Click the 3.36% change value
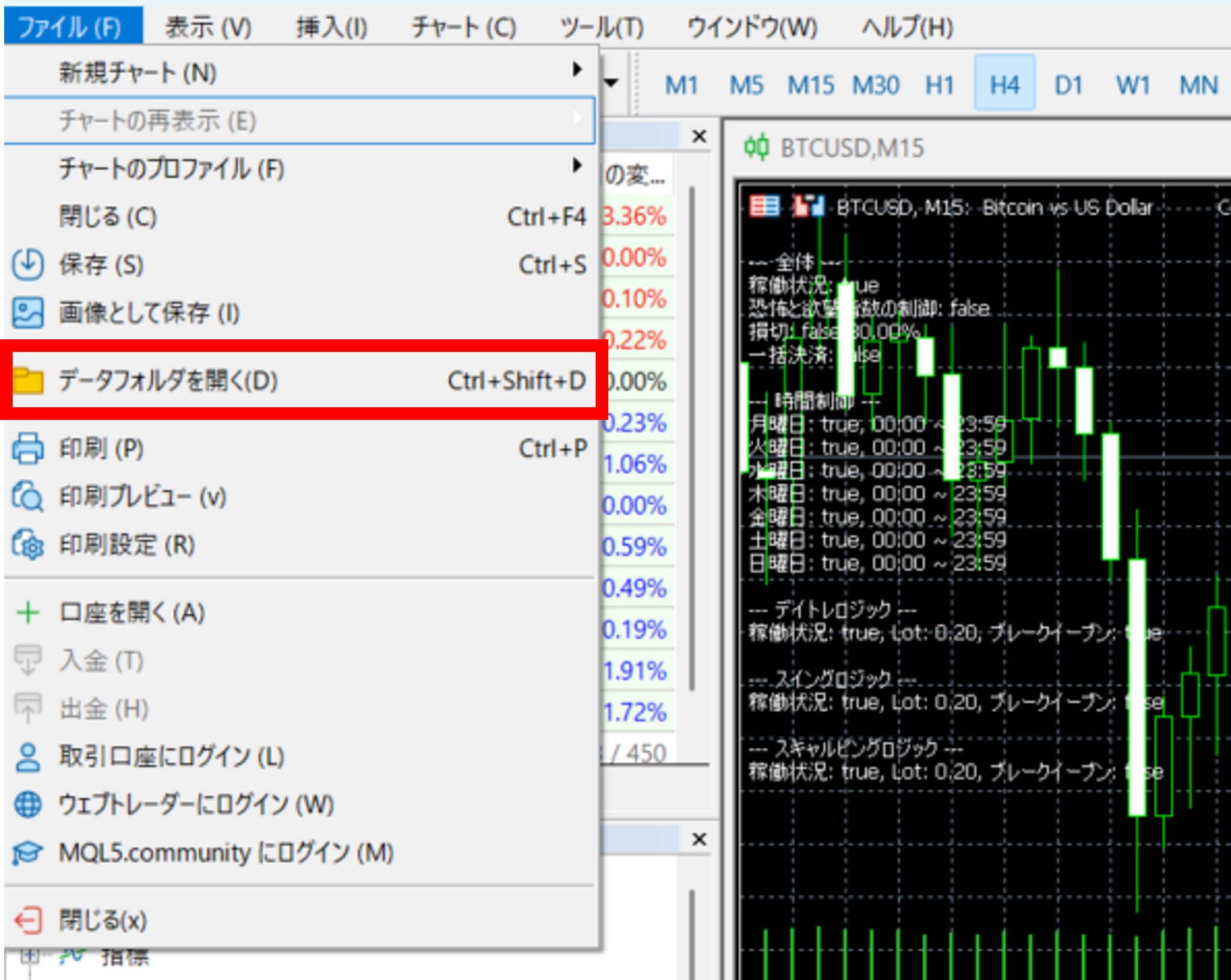Viewport: 1231px width, 980px height. point(635,216)
